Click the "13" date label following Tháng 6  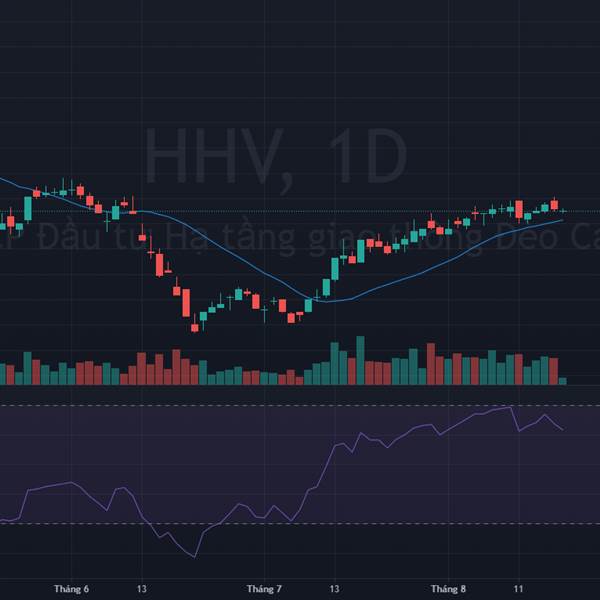coord(142,589)
